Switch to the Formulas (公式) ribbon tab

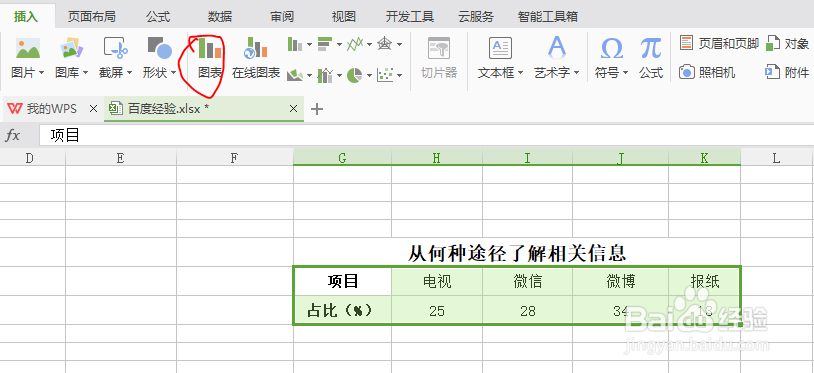(x=158, y=17)
